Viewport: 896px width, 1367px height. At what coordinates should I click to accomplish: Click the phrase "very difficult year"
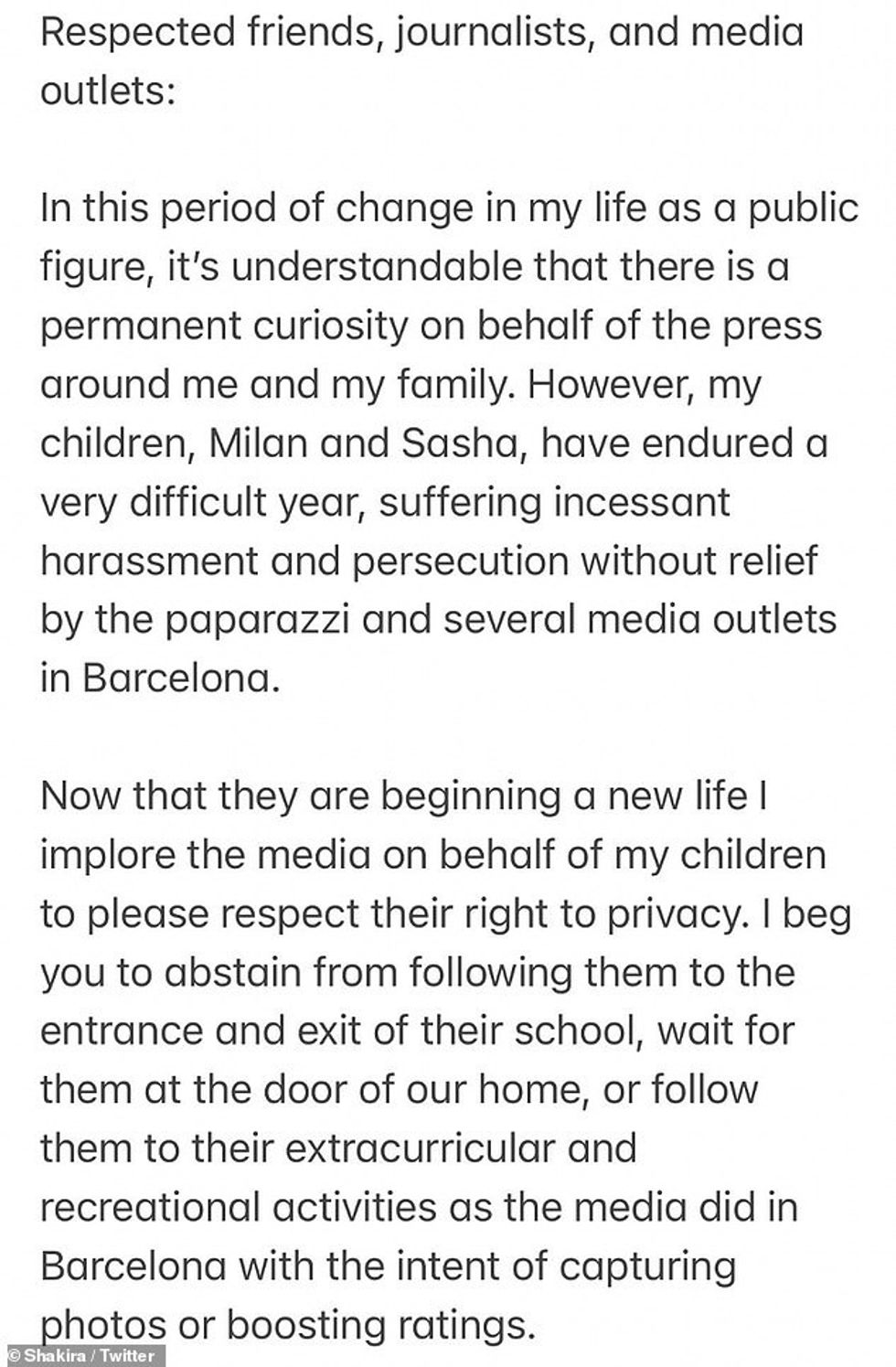201,503
